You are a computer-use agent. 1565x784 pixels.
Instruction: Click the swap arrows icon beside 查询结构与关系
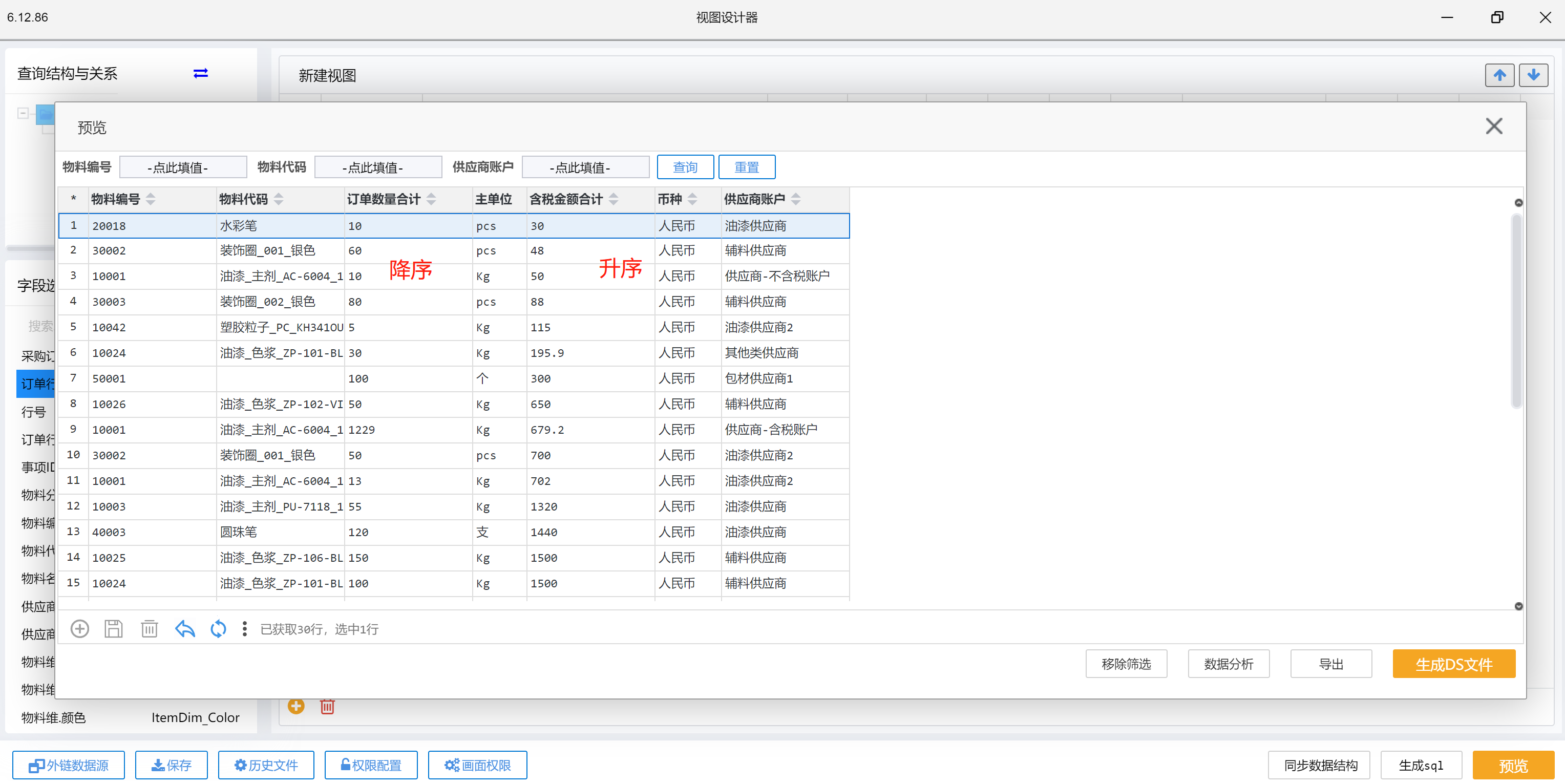[200, 73]
